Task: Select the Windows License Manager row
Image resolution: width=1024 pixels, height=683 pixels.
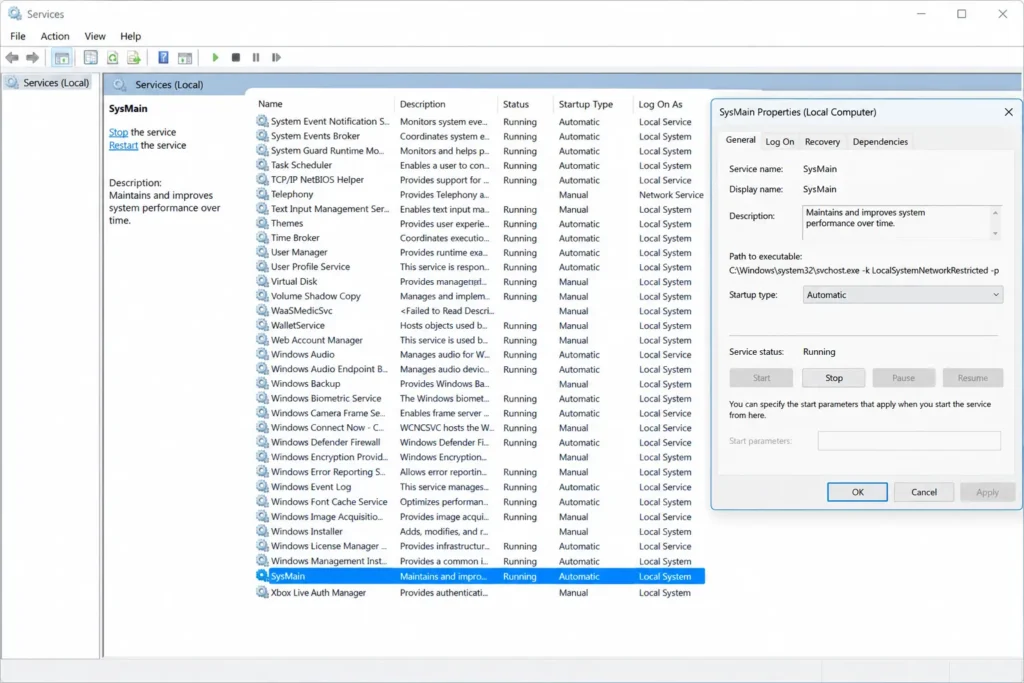Action: (480, 547)
